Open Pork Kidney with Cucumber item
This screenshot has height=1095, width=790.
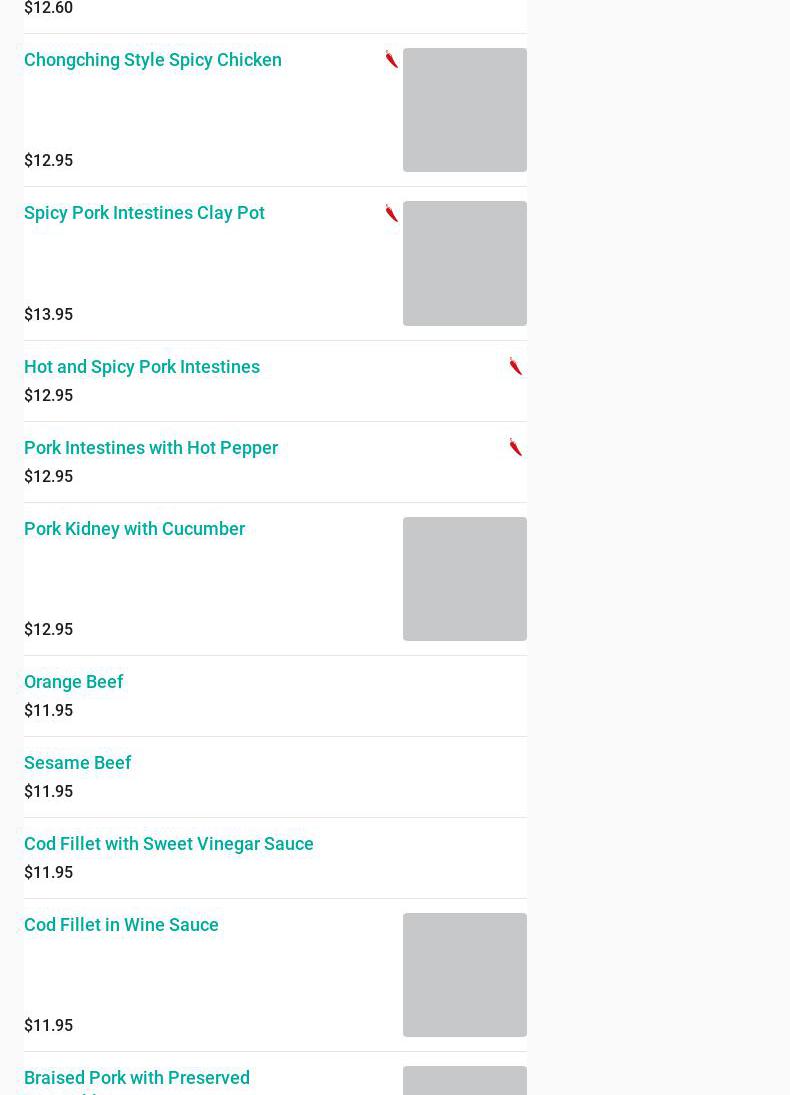coord(134,529)
